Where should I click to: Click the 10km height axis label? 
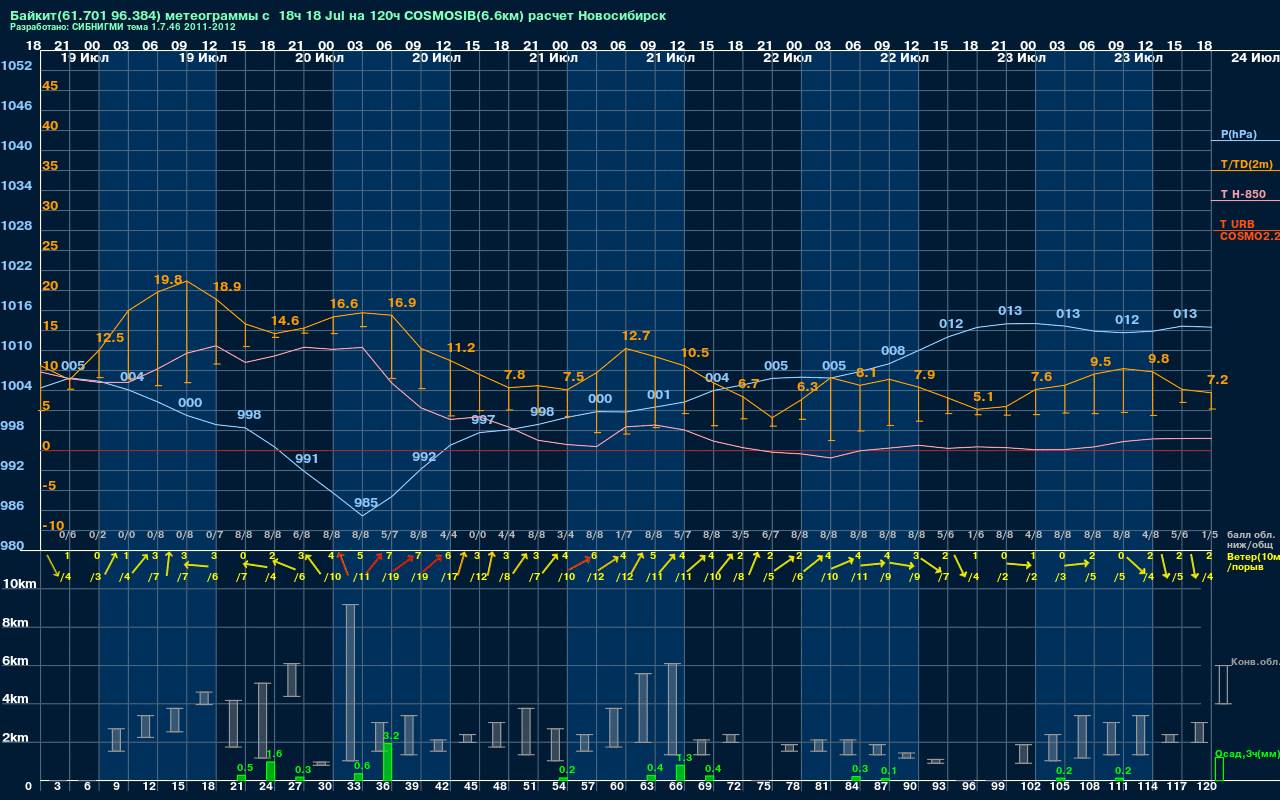pos(18,583)
